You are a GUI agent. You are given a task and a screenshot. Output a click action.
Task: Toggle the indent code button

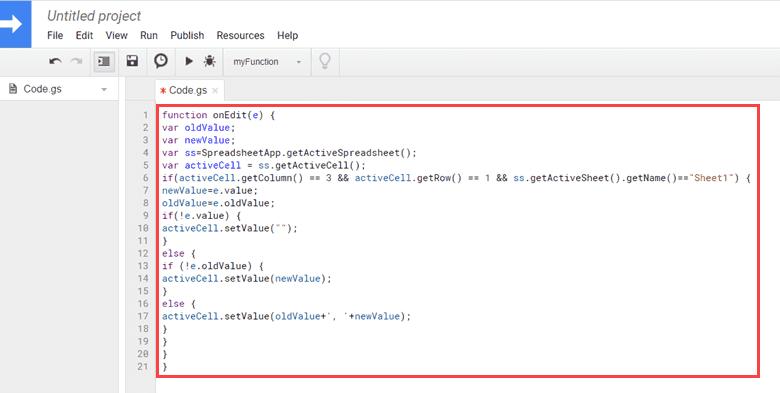(104, 61)
